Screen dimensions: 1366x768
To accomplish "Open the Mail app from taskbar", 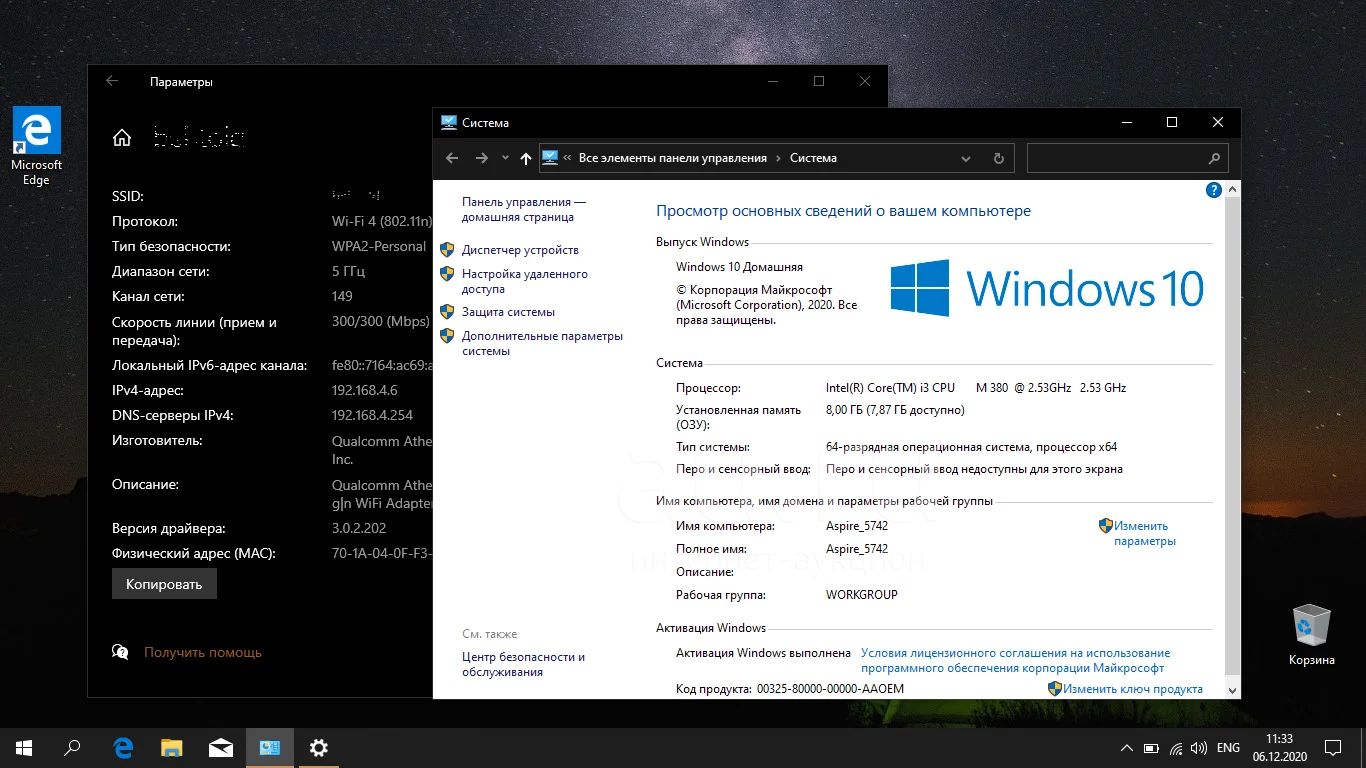I will pyautogui.click(x=221, y=747).
